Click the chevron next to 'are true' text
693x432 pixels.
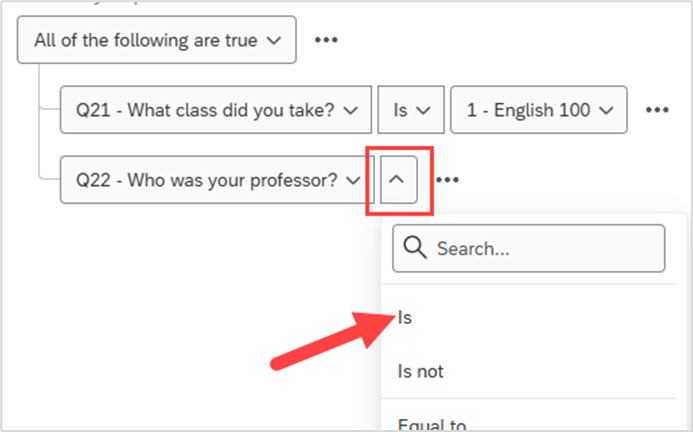point(274,40)
